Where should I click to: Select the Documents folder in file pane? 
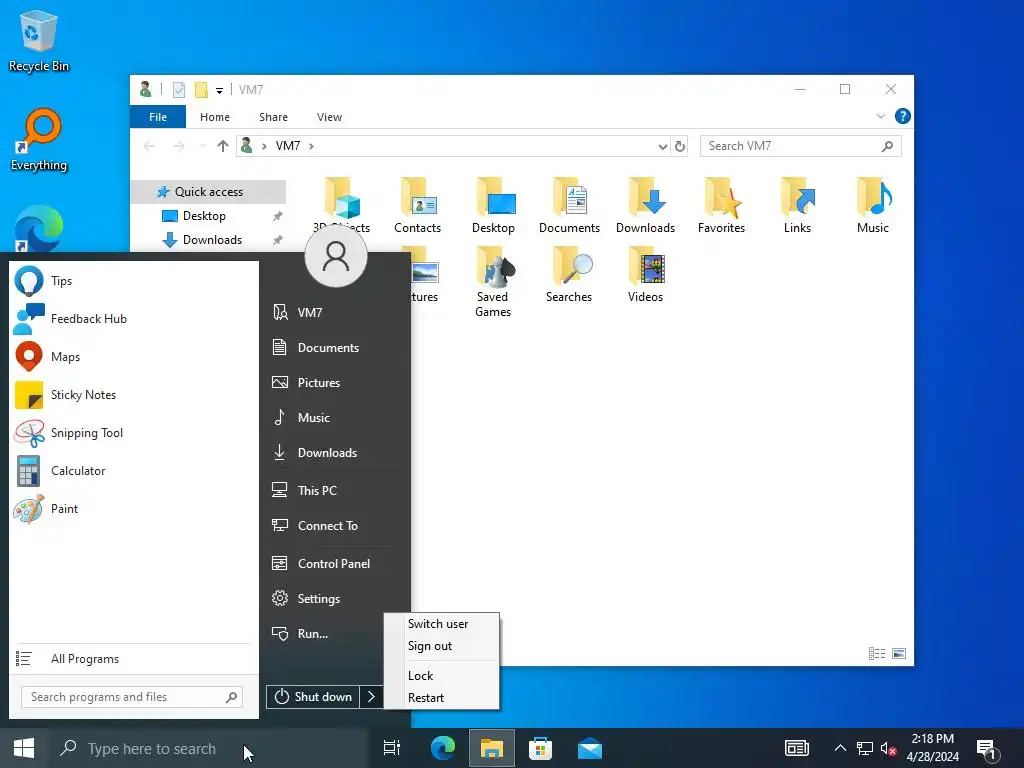tap(569, 206)
